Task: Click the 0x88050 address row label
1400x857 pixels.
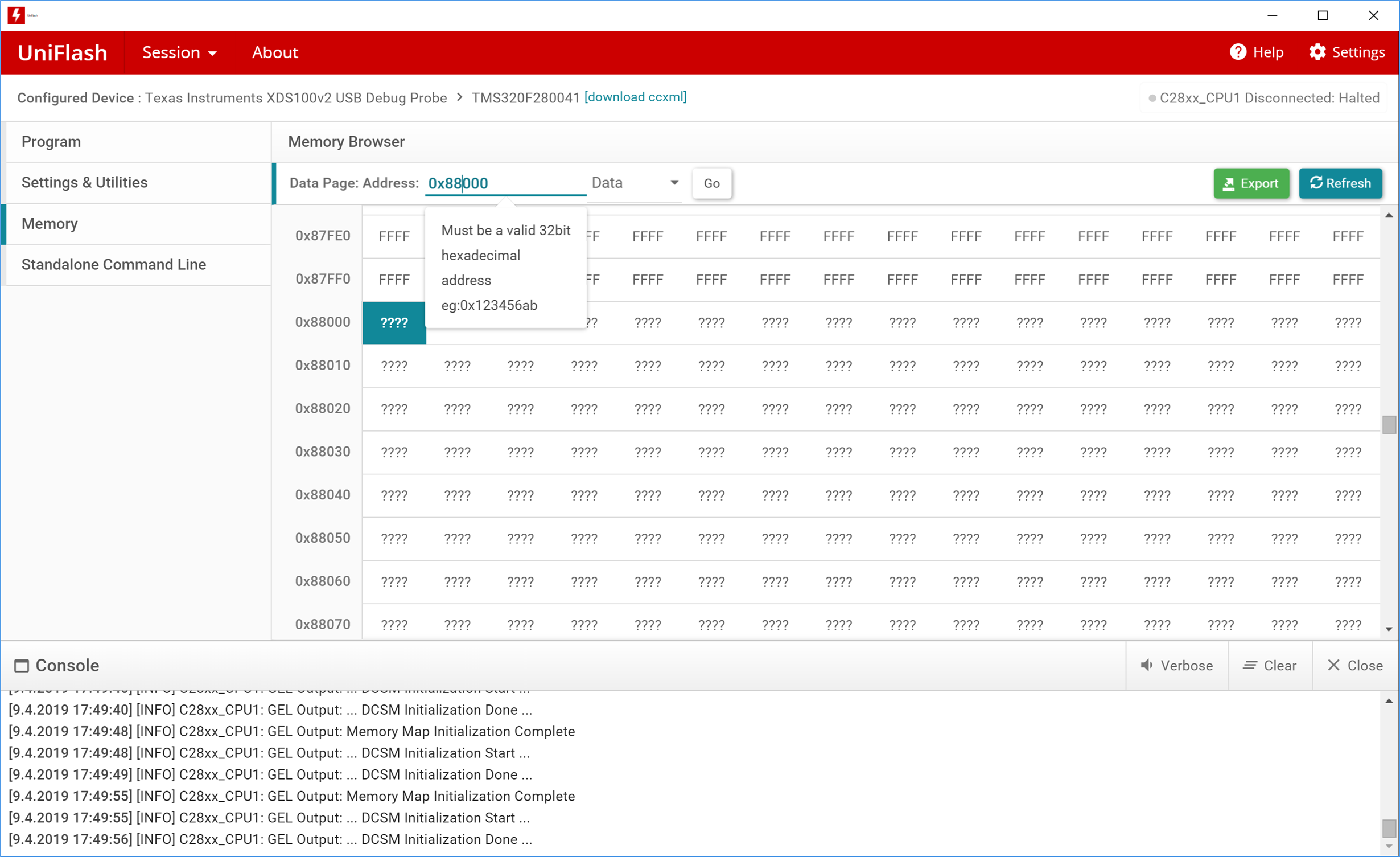Action: point(323,539)
